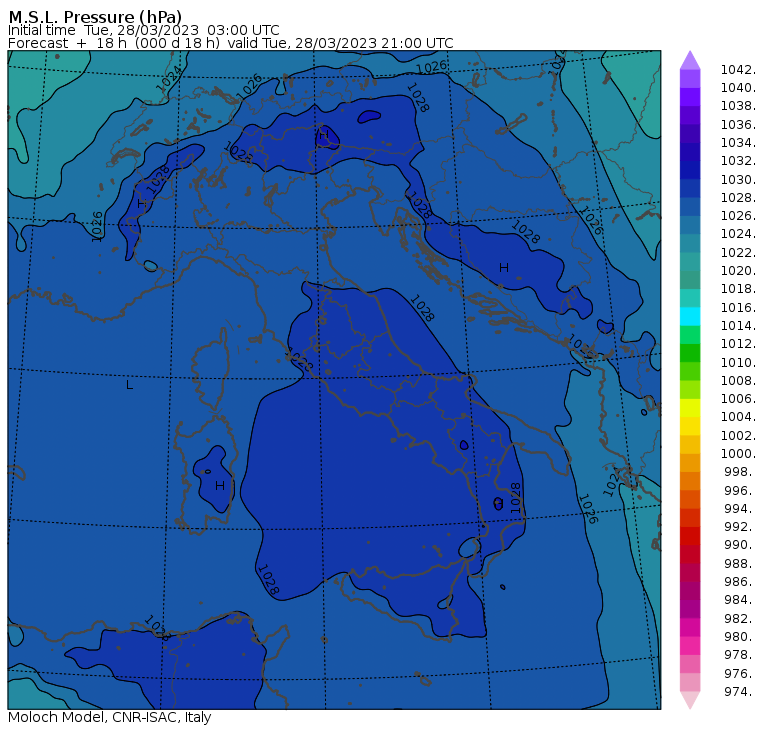Click the legend label '1036.'
This screenshot has width=760, height=731.
pos(738,125)
